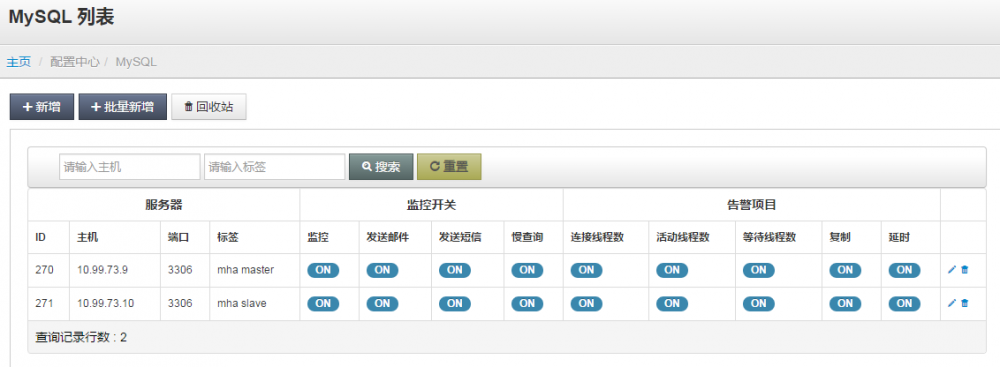
Task: Open the 回收站 recycle bin
Action: (x=209, y=107)
